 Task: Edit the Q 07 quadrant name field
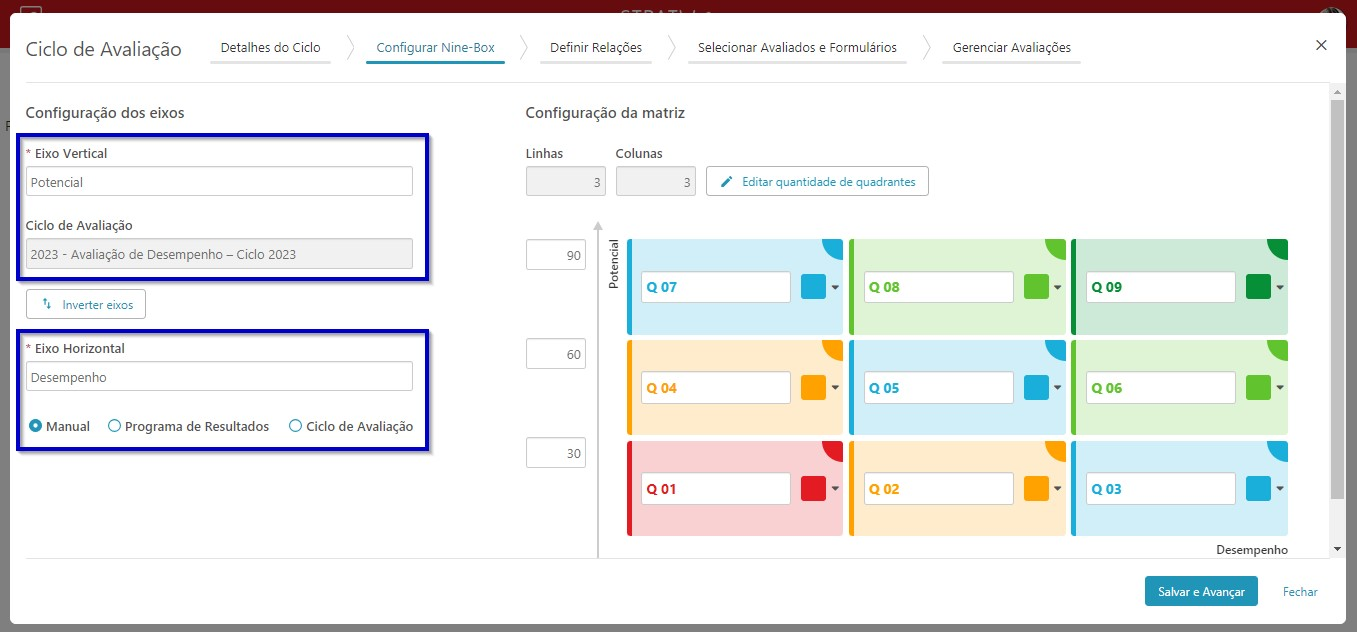click(715, 287)
